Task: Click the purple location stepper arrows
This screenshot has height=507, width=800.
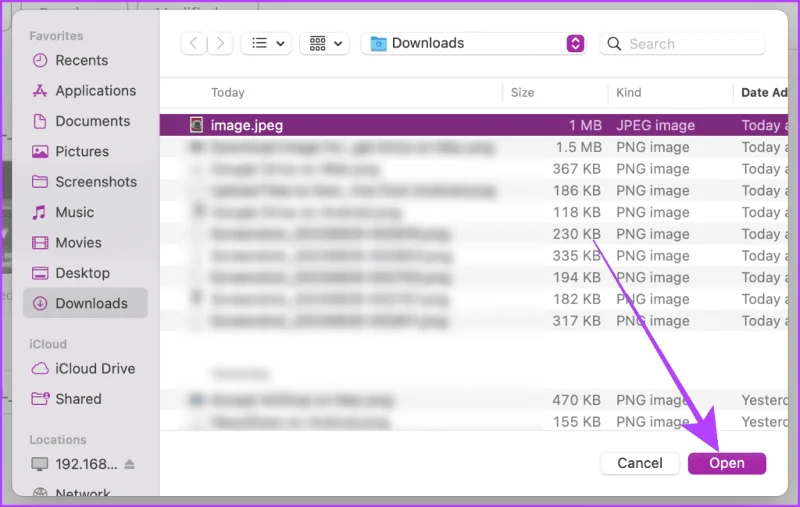Action: pyautogui.click(x=575, y=43)
